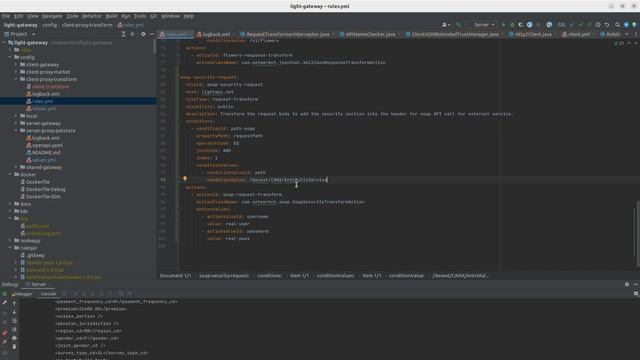Click the clear all trash icon in console
Screen dimensions: 640x360
[x=14, y=347]
